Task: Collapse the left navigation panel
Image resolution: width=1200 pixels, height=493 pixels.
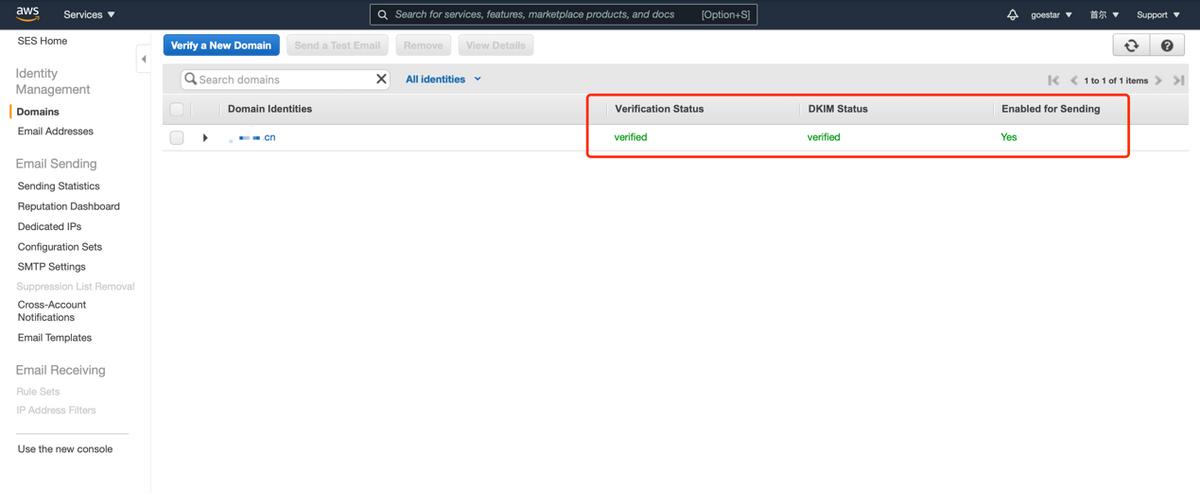Action: [x=143, y=60]
